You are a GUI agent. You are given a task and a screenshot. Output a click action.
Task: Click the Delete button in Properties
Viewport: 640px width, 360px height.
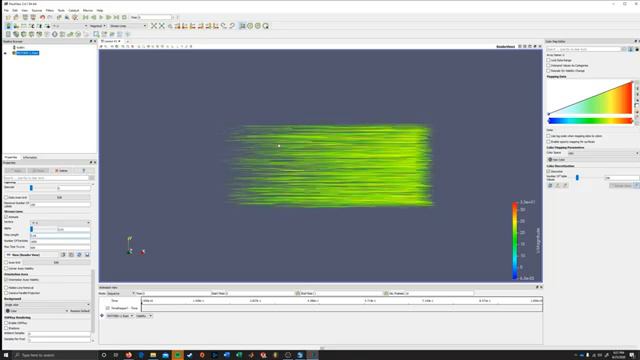(62, 171)
